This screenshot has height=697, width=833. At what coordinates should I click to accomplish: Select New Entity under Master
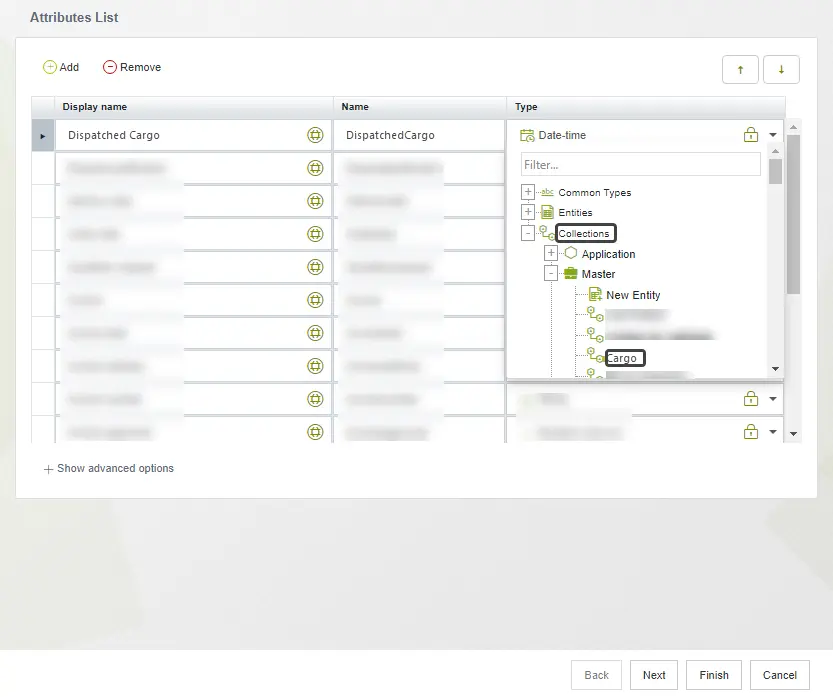pos(633,295)
